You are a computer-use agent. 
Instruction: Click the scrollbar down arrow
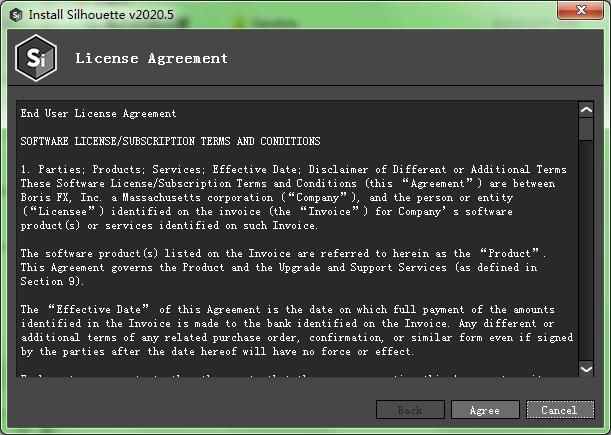coord(586,369)
